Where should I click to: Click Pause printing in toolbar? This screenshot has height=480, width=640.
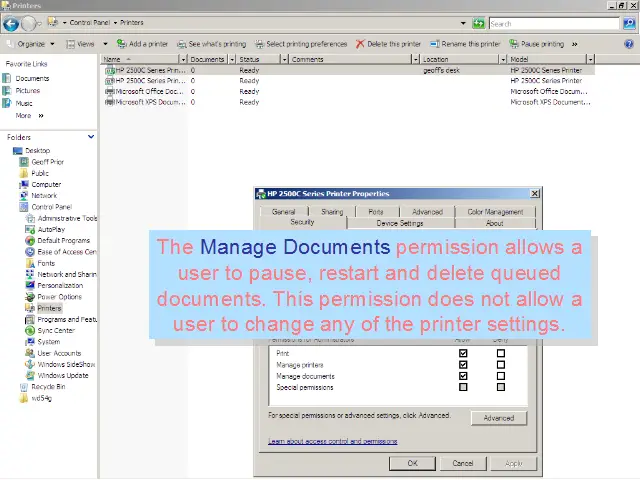pyautogui.click(x=537, y=44)
